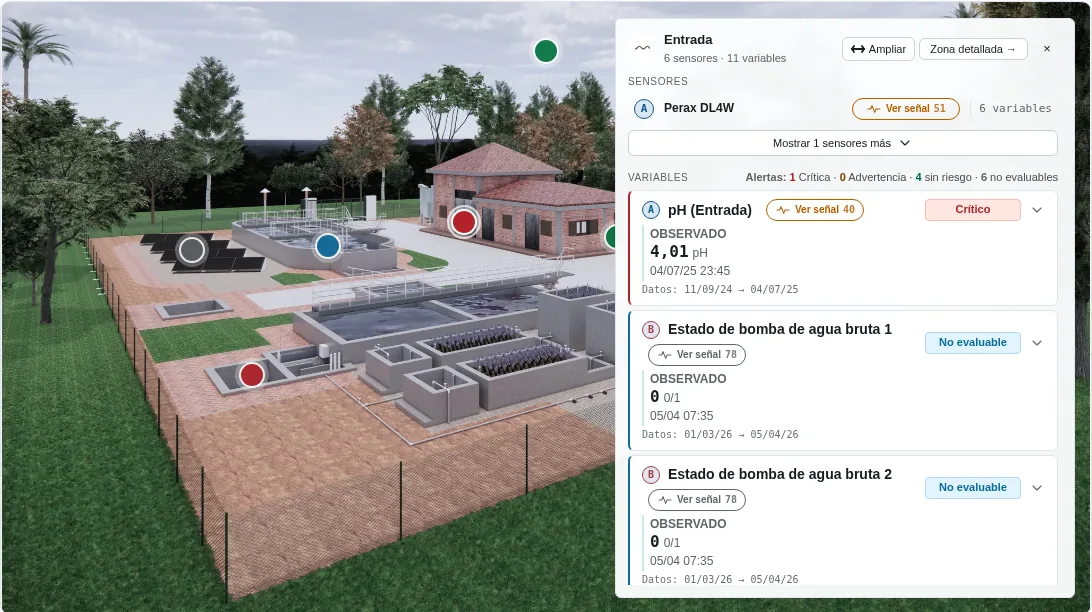Click '6 no evaluables' in the alerts summary
The width and height of the screenshot is (1092, 612).
[x=1019, y=178]
